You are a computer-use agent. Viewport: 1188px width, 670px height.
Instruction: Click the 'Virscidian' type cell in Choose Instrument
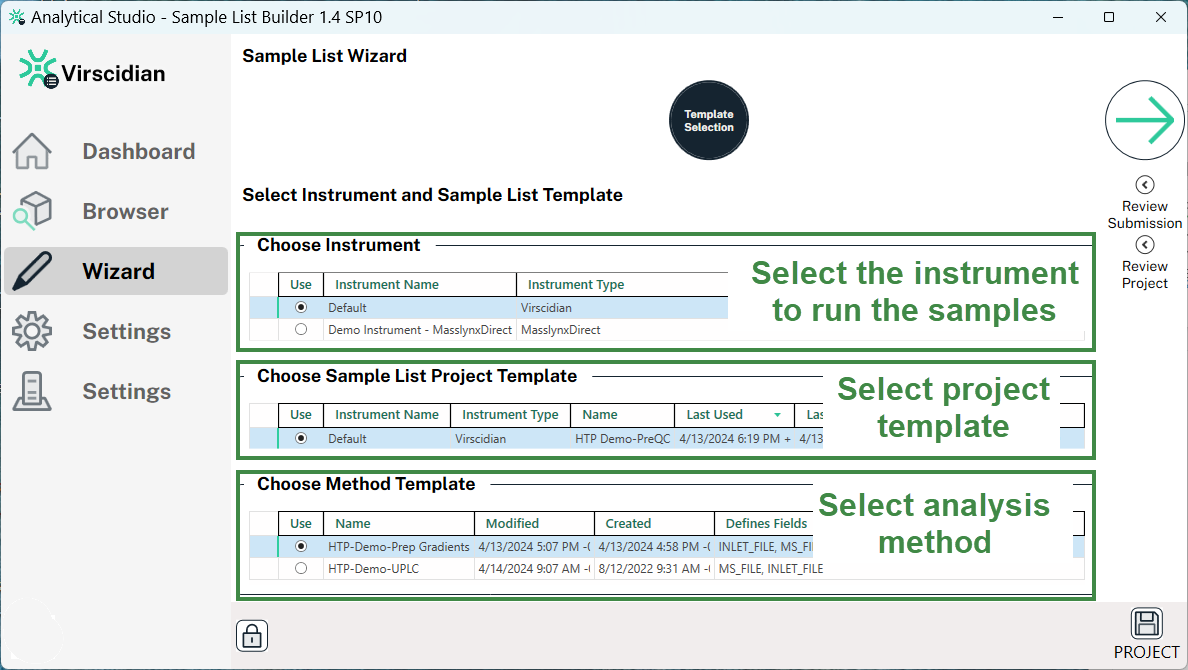pyautogui.click(x=546, y=308)
